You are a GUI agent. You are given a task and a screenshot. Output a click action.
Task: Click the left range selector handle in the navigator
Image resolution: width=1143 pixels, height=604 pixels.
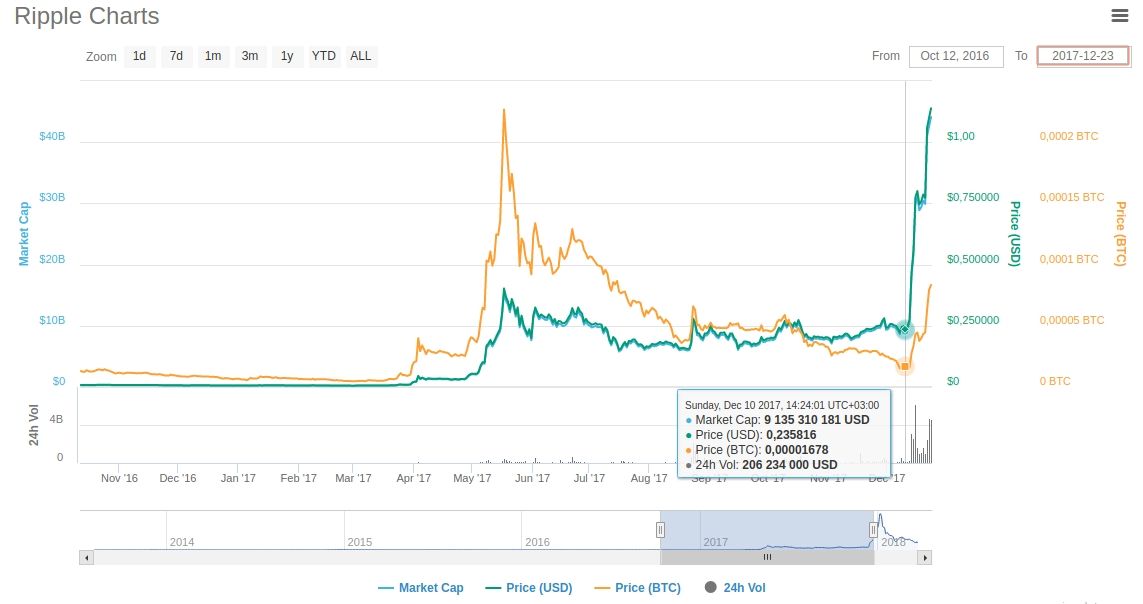pos(661,530)
